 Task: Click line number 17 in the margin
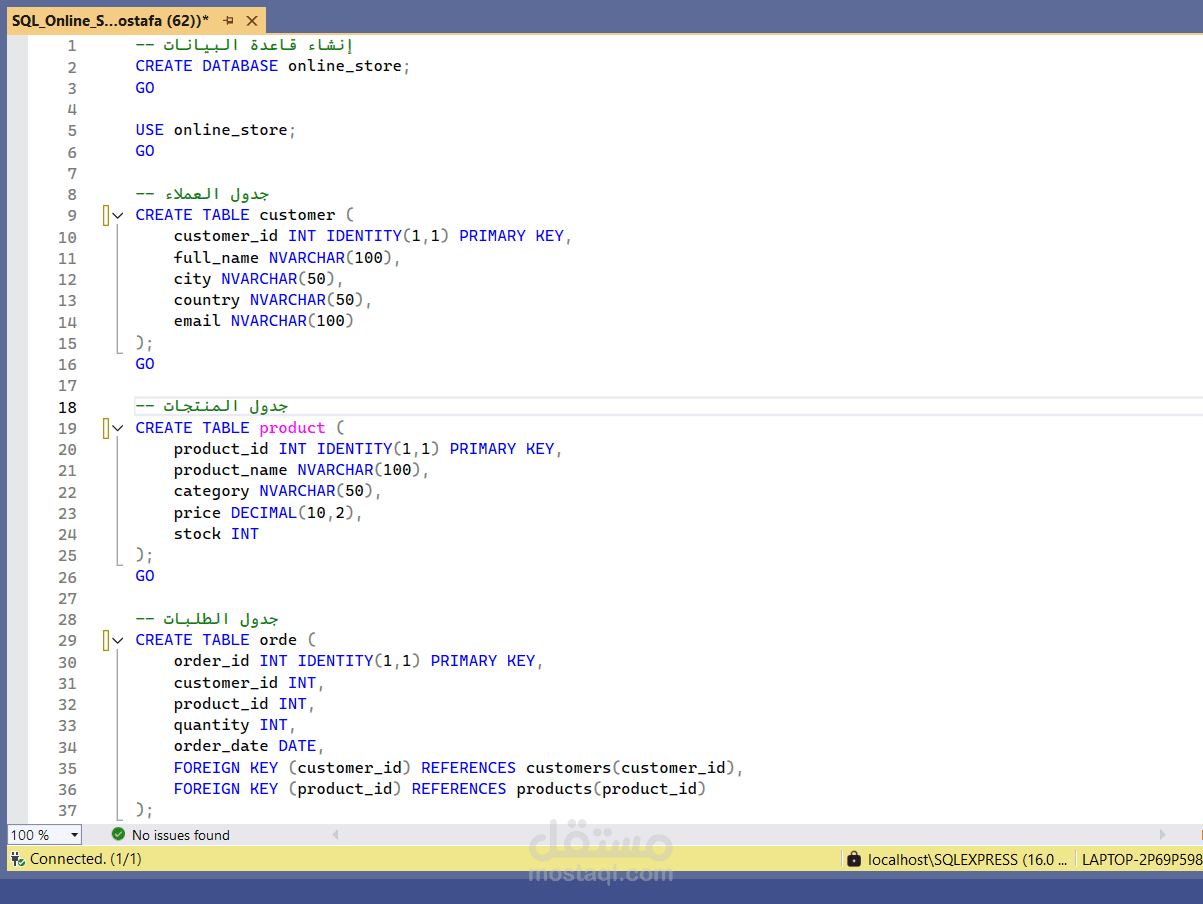[67, 385]
